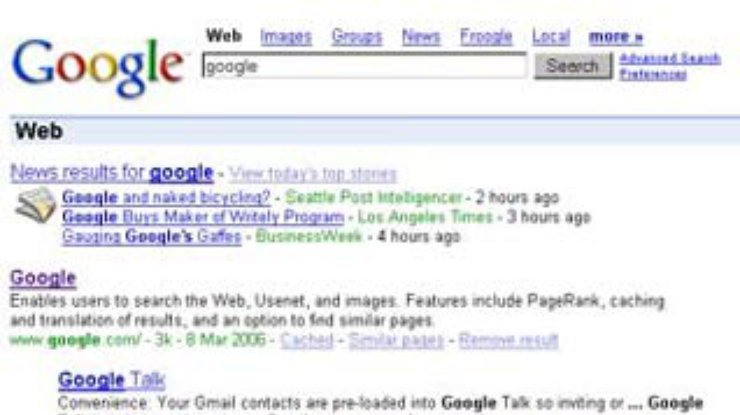Go to the Froogle tab
740x415 pixels.
tap(486, 37)
